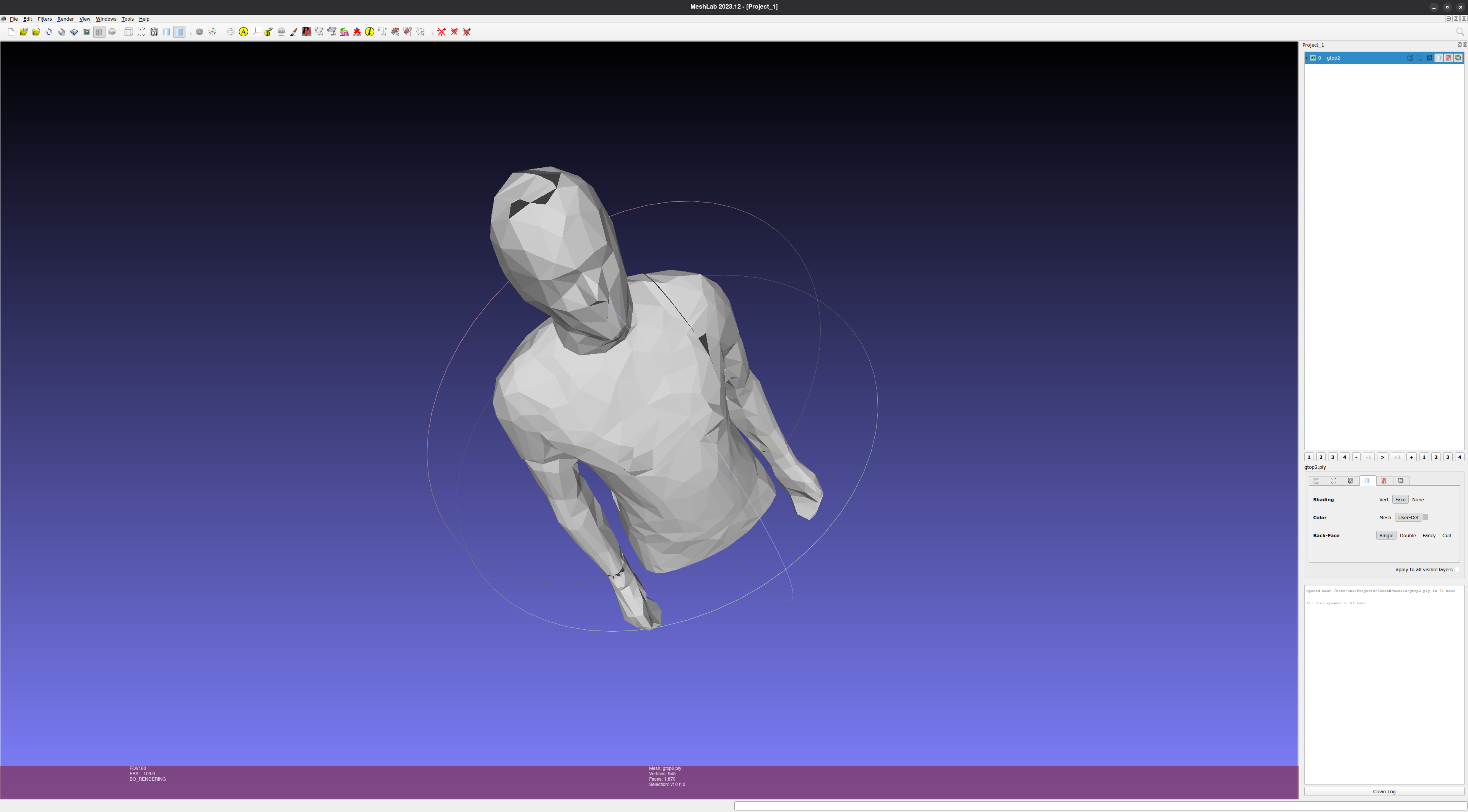Click the GEOREF referencing tool icon
The height and width of the screenshot is (812, 1468).
(x=357, y=32)
